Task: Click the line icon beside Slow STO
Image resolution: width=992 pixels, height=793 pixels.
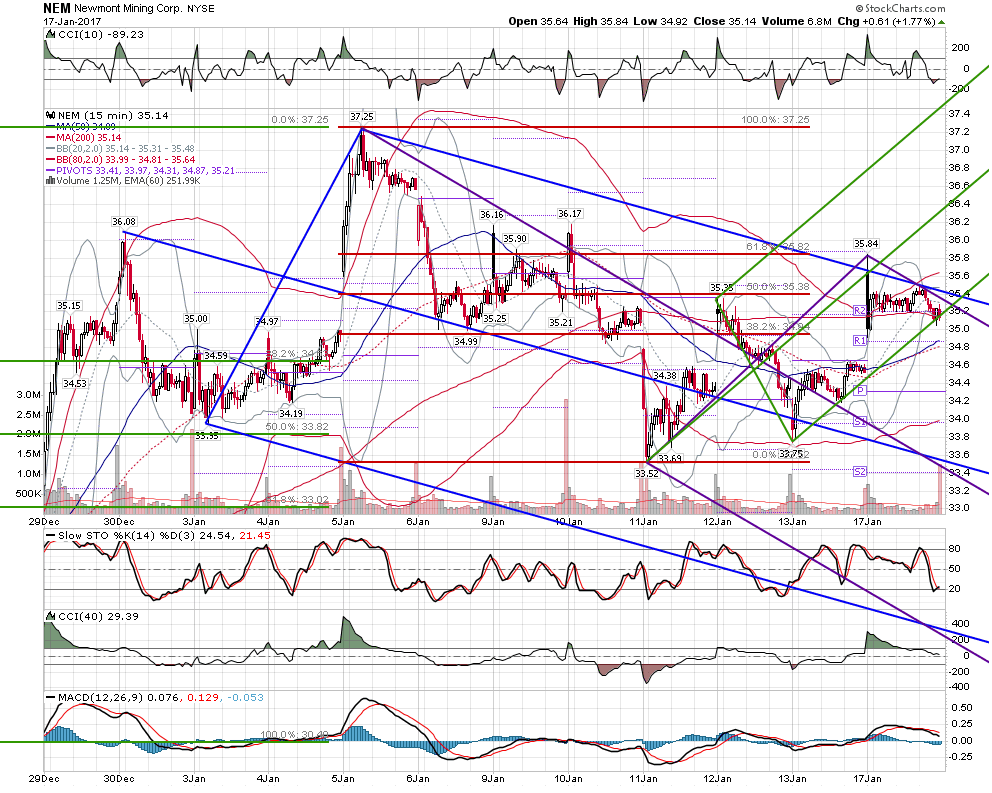Action: pos(50,535)
